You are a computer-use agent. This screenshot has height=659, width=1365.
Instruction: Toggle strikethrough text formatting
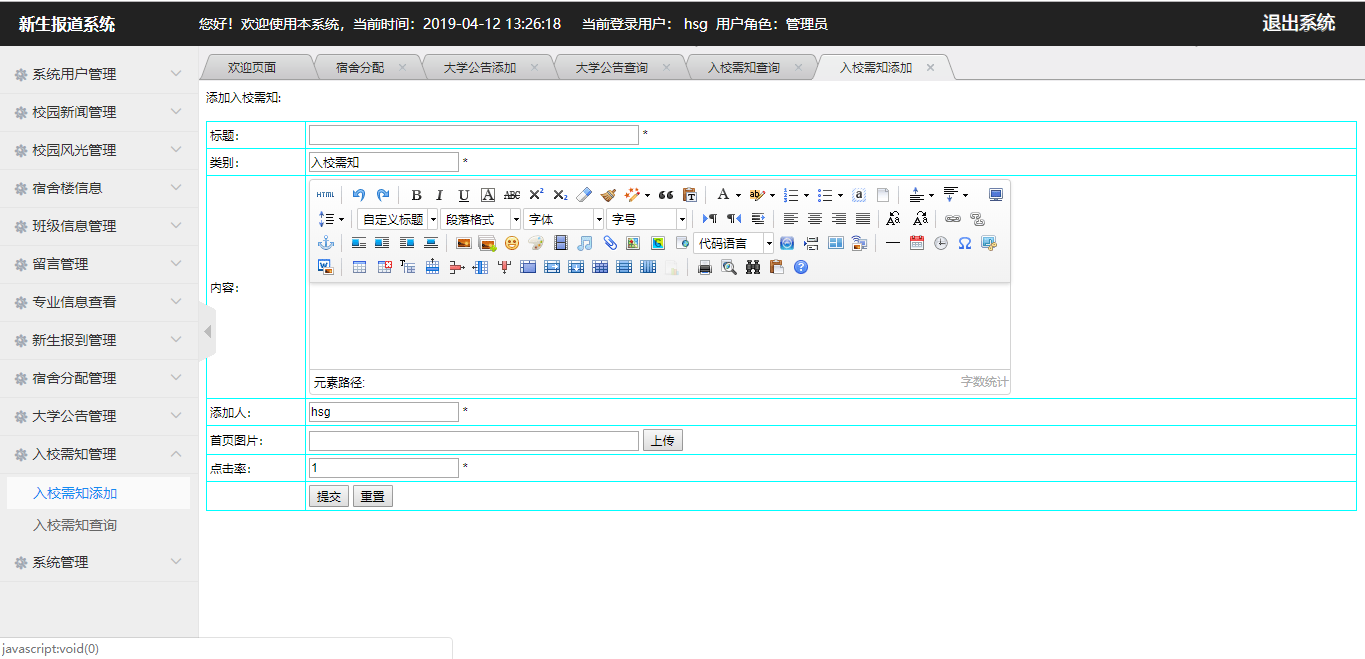point(512,195)
